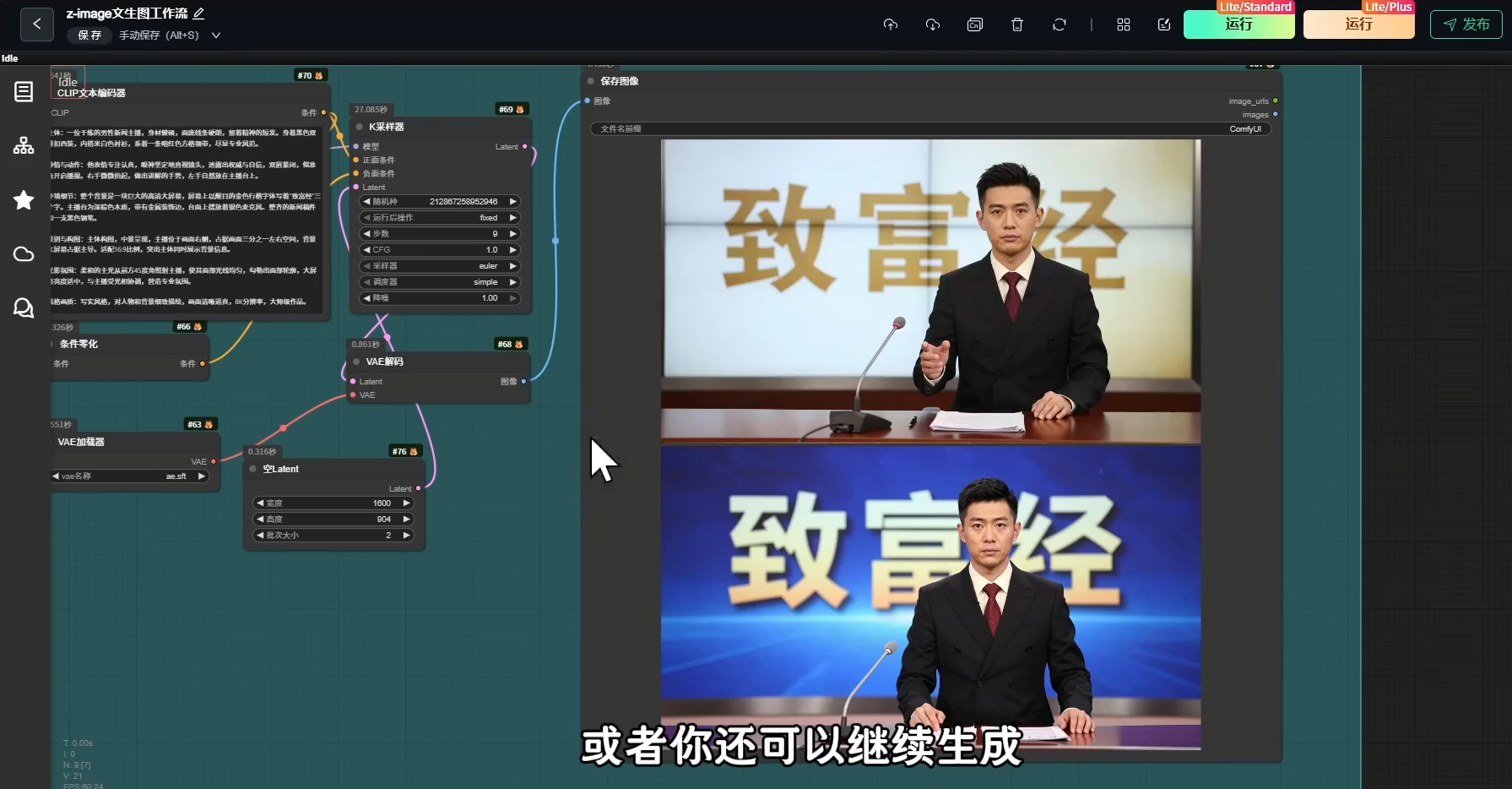Open the node tree icon in sidebar
Image resolution: width=1512 pixels, height=789 pixels.
coord(24,145)
